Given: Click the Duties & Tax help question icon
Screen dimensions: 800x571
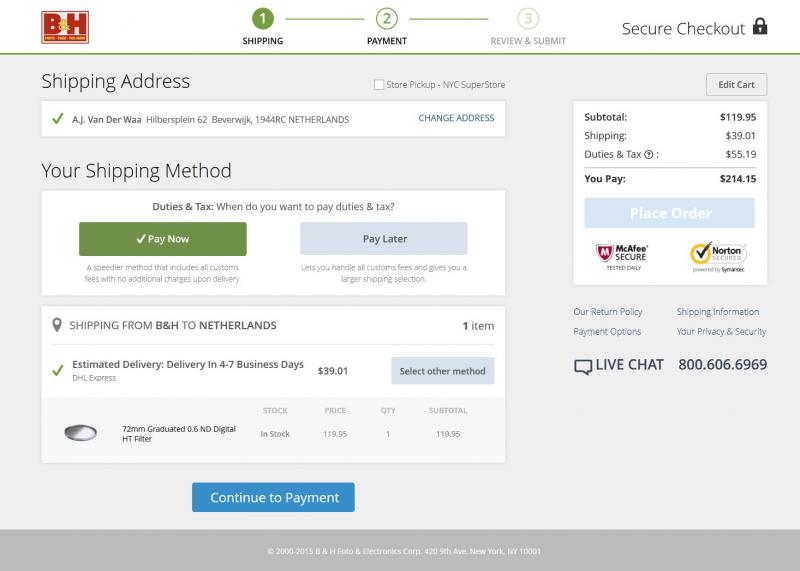Looking at the screenshot, I should 648,155.
